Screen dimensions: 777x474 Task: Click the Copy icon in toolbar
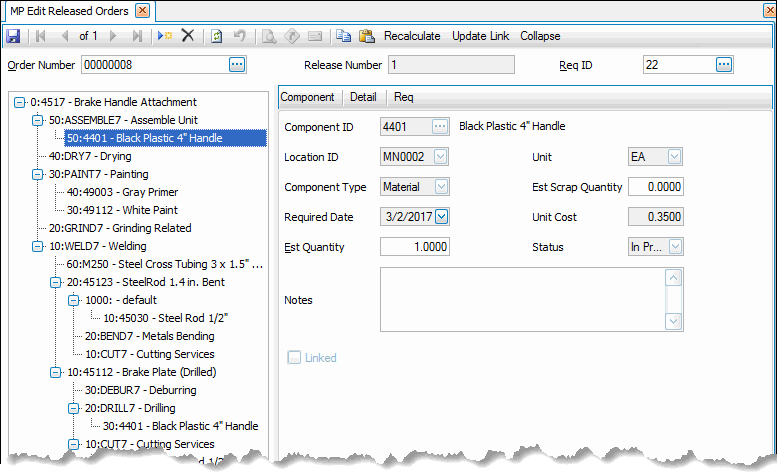[344, 36]
